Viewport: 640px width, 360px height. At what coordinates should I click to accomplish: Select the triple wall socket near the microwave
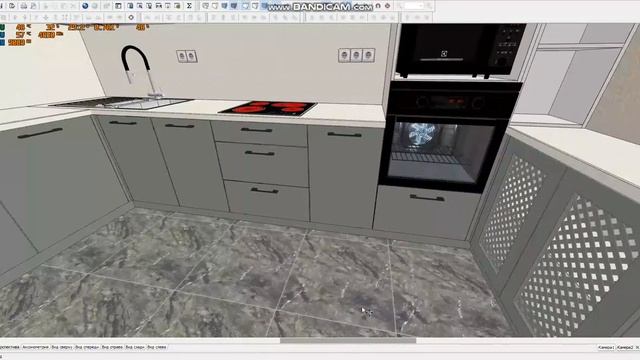356,55
